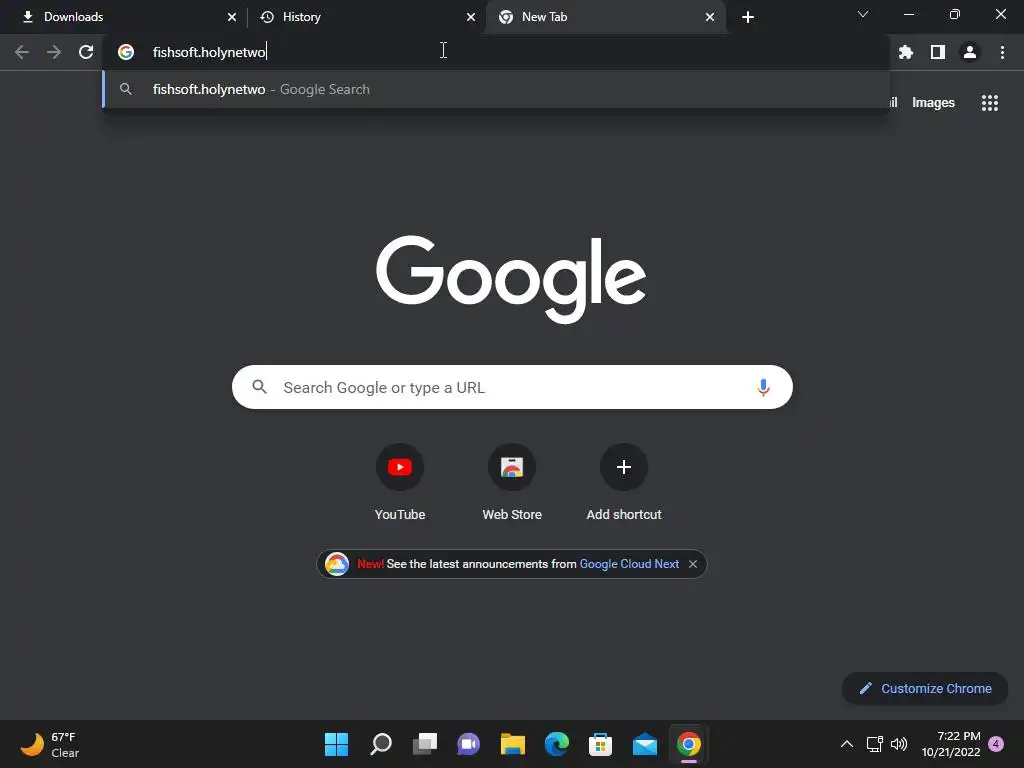Screen dimensions: 1024x768
Task: Open the Images link
Action: [x=933, y=103]
